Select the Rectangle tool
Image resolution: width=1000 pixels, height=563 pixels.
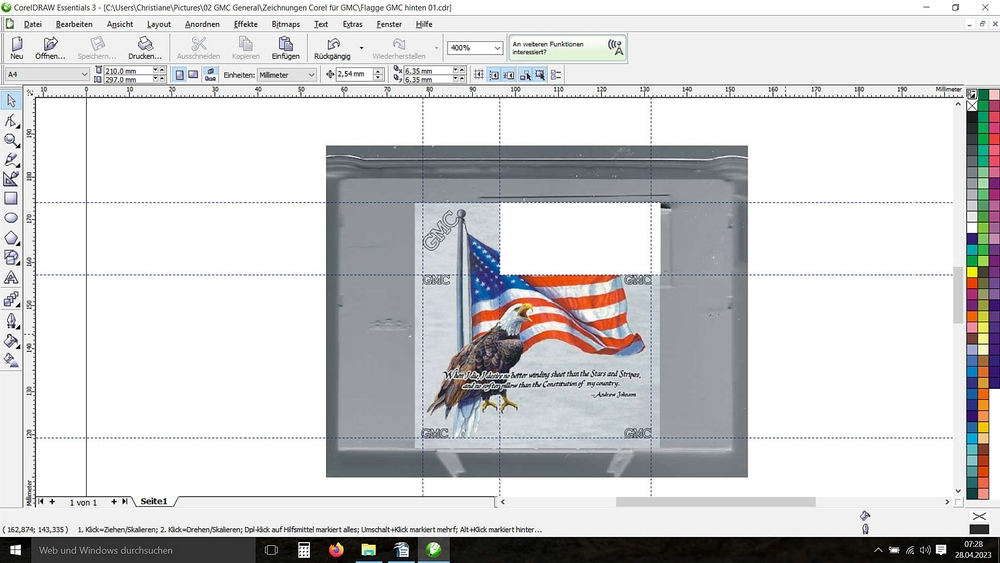11,198
